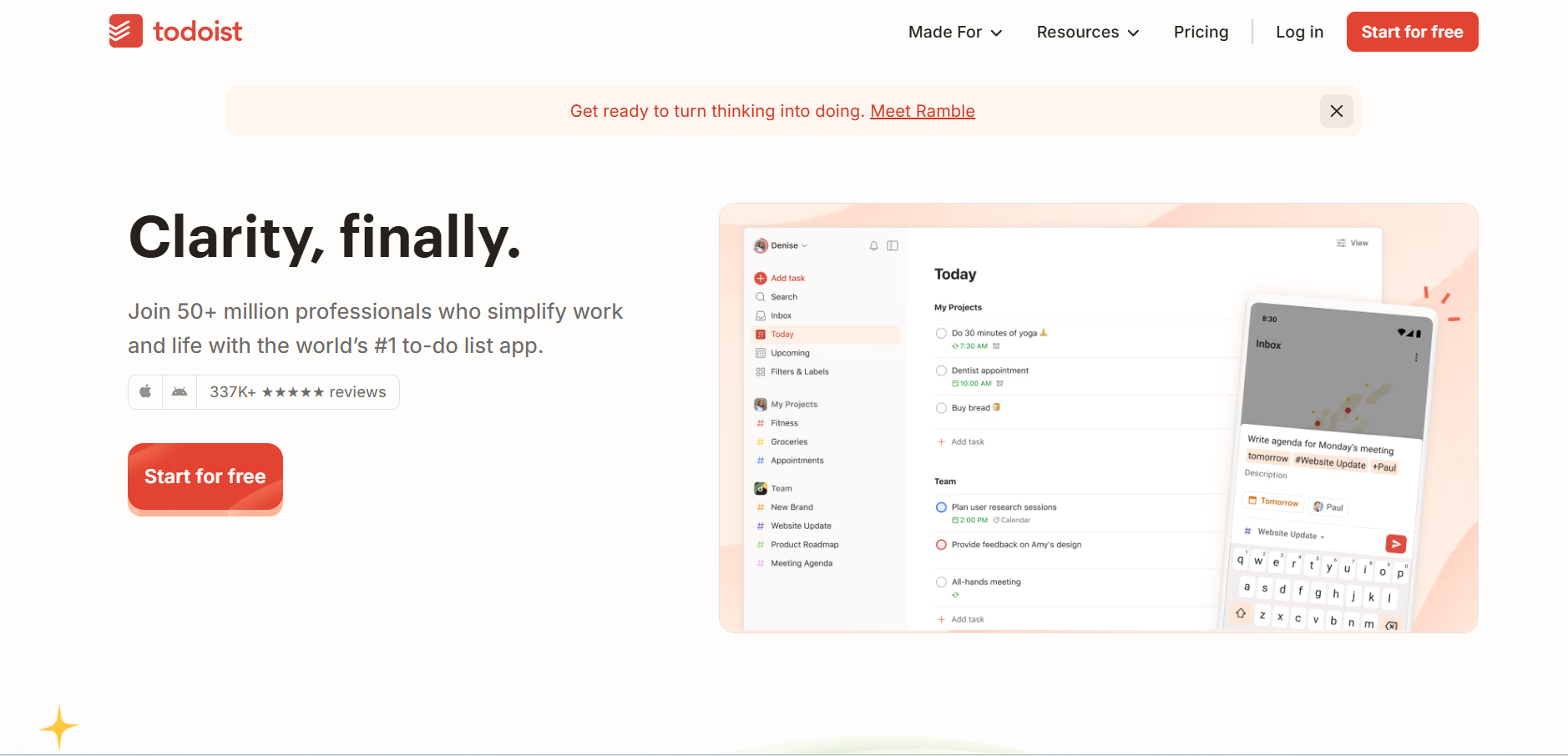Viewport: 1568px width, 756px height.
Task: Complete the Dentist appointment task
Action: (941, 370)
